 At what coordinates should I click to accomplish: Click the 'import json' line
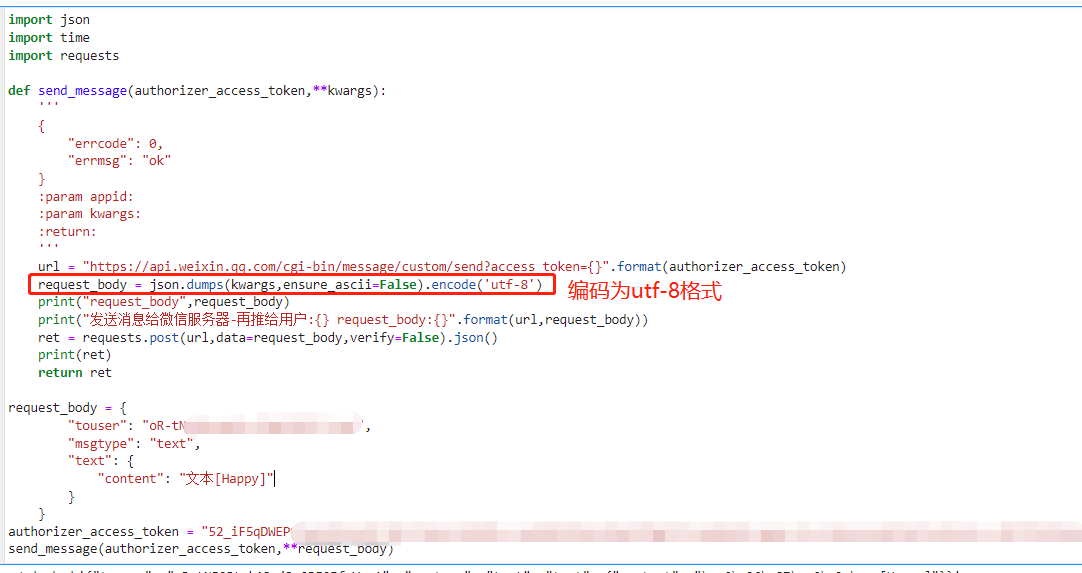[49, 19]
